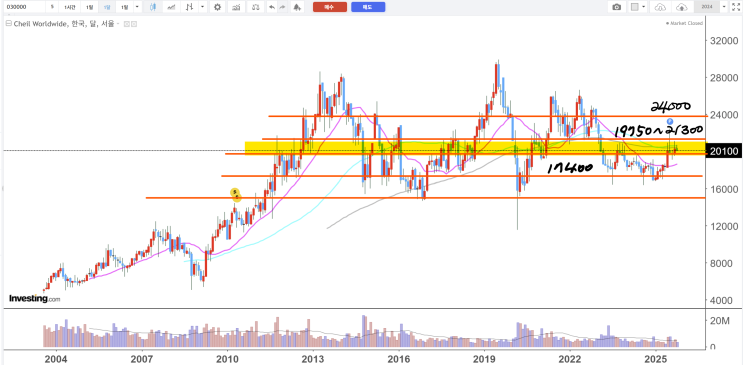Collapse the Cheil Worldwide legend box

coord(9,24)
